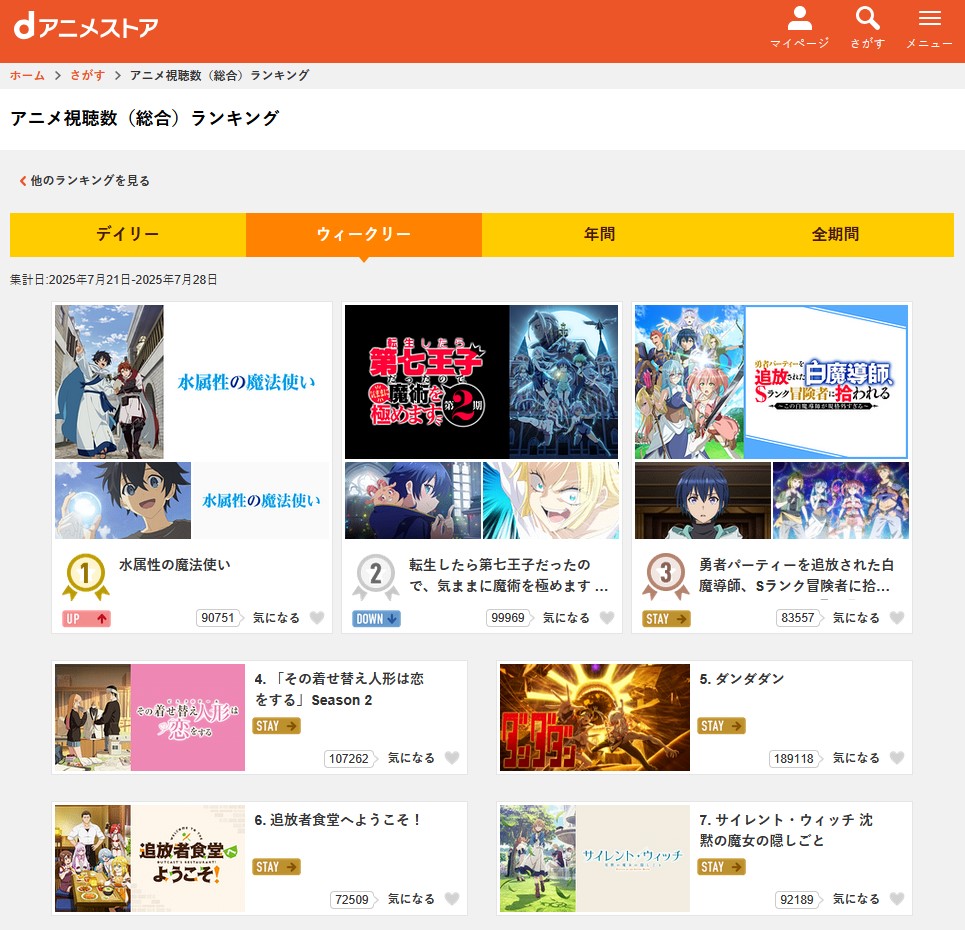Click bronze rank 3 medal icon
Viewport: 965px width, 930px height.
pos(665,576)
